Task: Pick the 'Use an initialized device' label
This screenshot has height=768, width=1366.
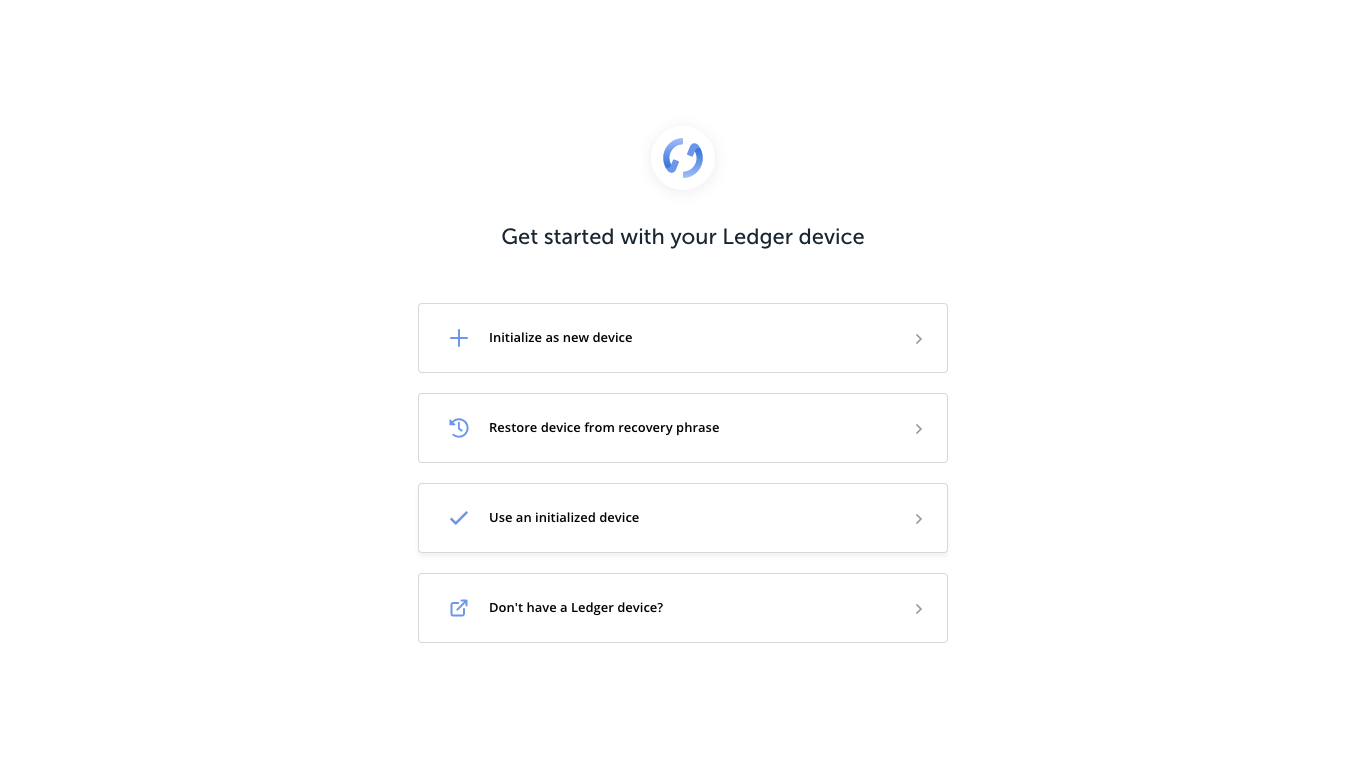Action: [564, 518]
